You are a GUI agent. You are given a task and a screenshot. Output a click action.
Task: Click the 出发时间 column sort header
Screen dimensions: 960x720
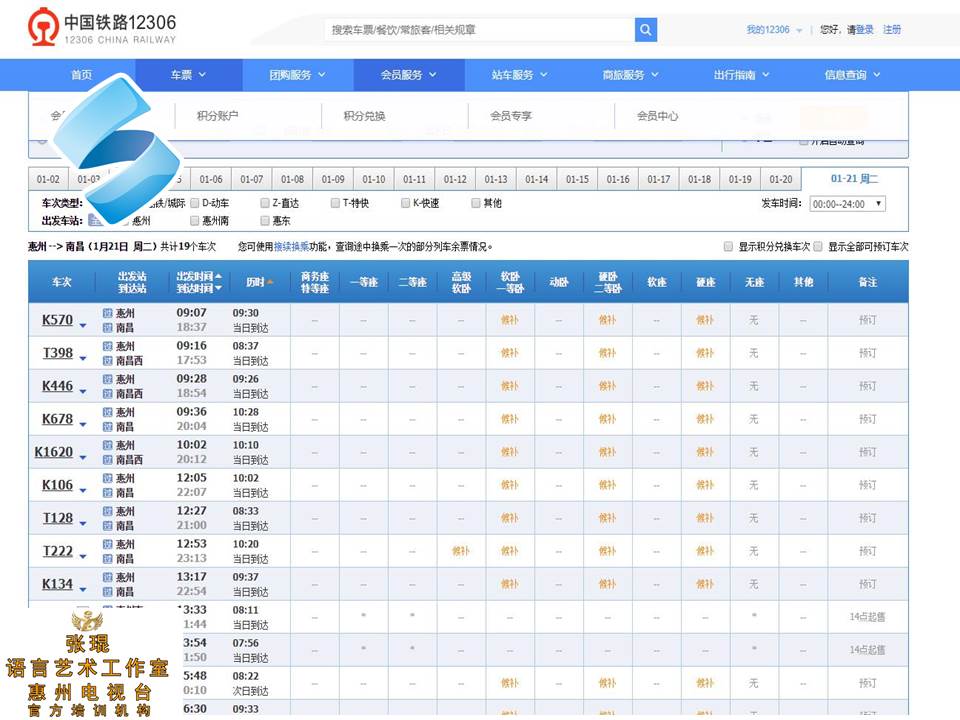coord(199,276)
